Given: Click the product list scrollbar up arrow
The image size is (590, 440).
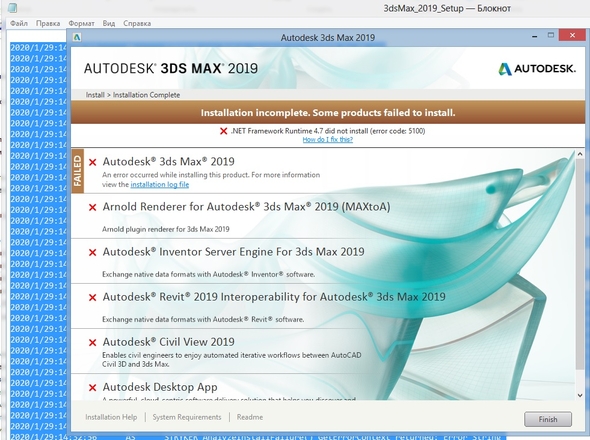Looking at the screenshot, I should [x=580, y=154].
